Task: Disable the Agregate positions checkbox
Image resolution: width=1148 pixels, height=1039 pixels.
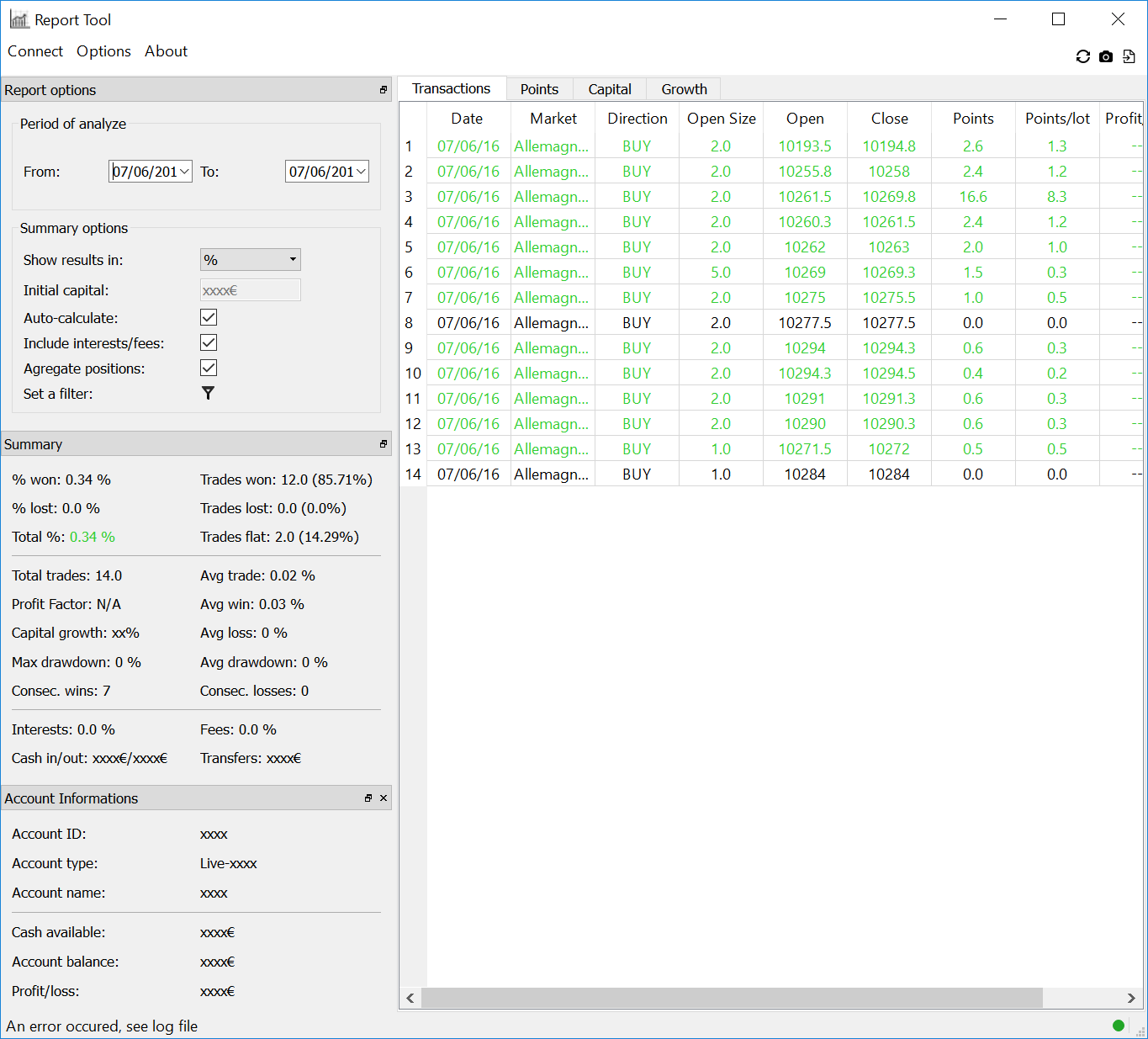Action: click(x=209, y=368)
